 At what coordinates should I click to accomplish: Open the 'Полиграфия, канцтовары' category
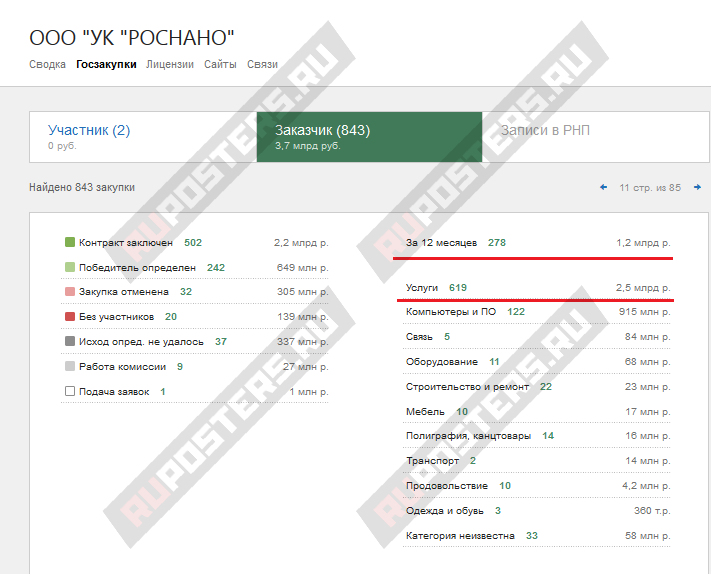(468, 436)
